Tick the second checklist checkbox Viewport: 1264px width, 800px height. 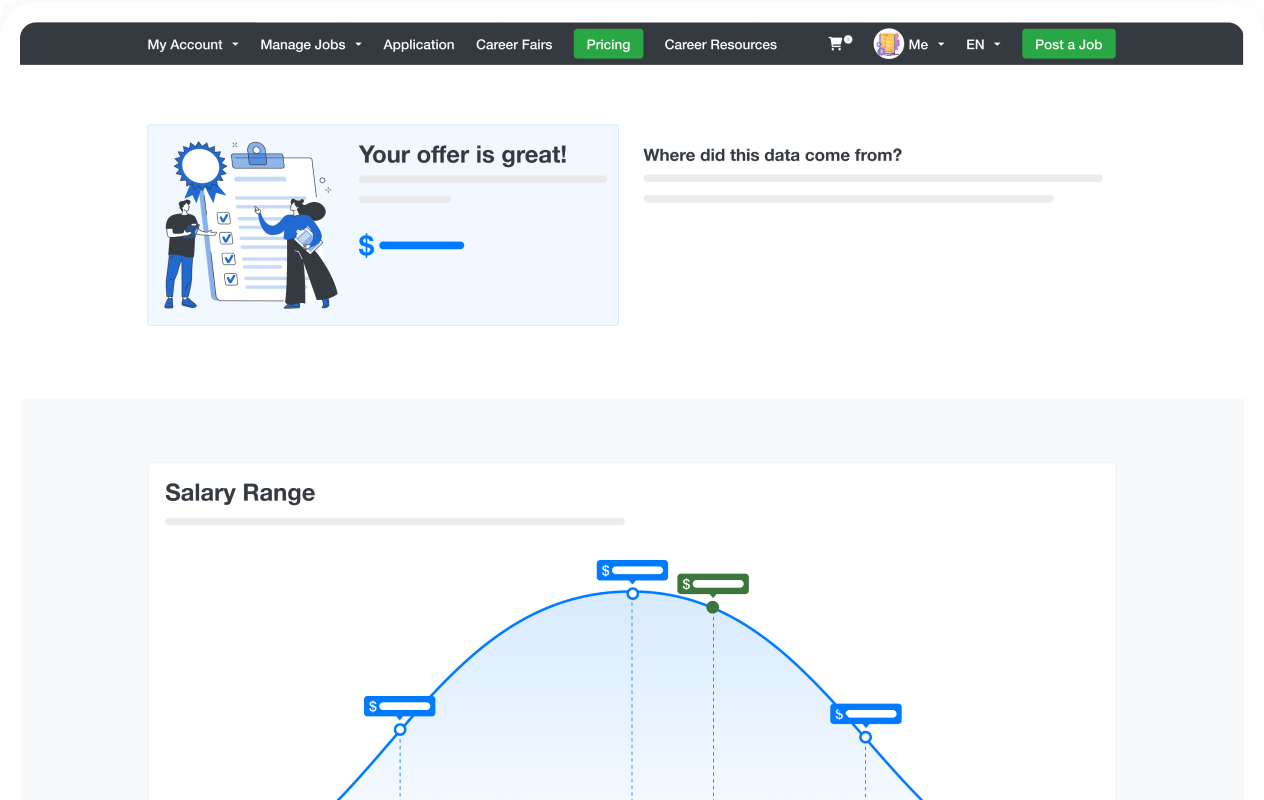(x=225, y=238)
